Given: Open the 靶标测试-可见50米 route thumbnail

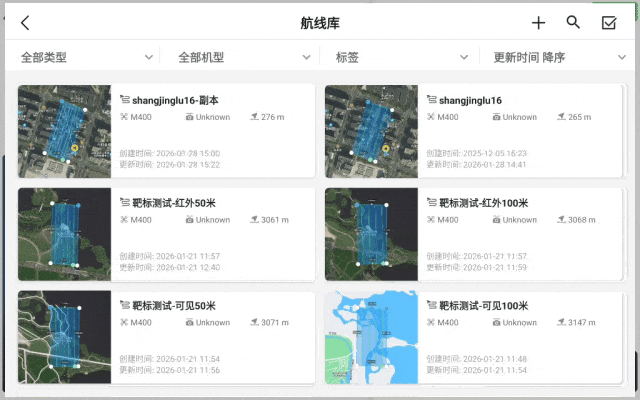Looking at the screenshot, I should point(64,338).
